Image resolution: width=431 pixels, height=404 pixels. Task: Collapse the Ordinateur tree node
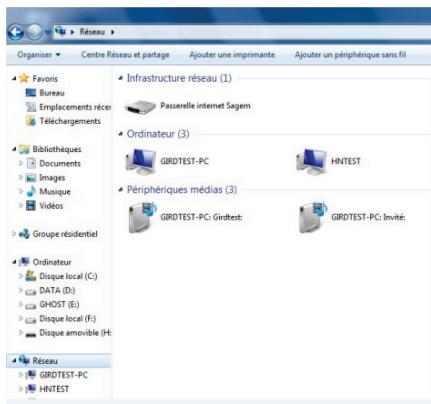click(x=14, y=262)
